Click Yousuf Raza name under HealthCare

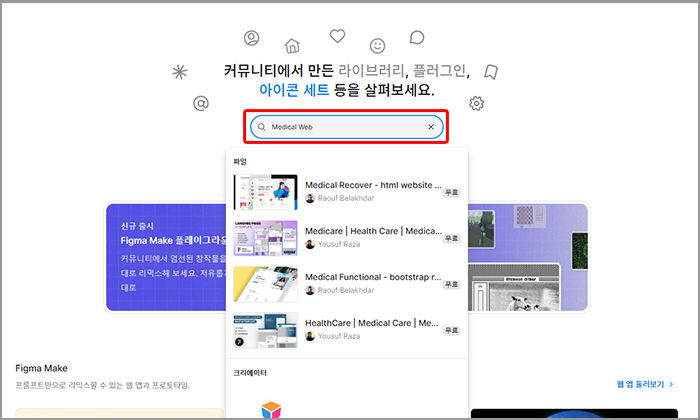(x=339, y=336)
